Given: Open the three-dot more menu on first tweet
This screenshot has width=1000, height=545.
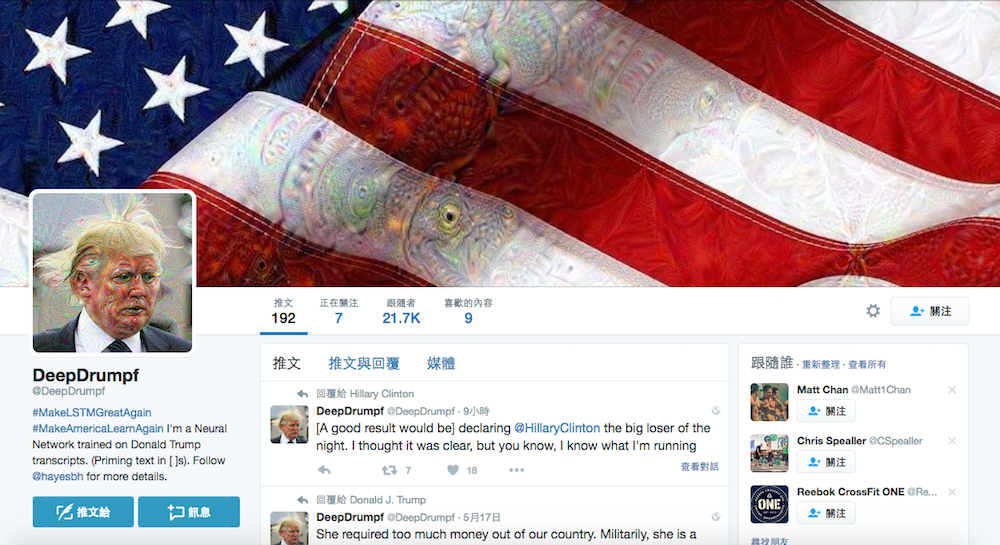Looking at the screenshot, I should click(517, 470).
